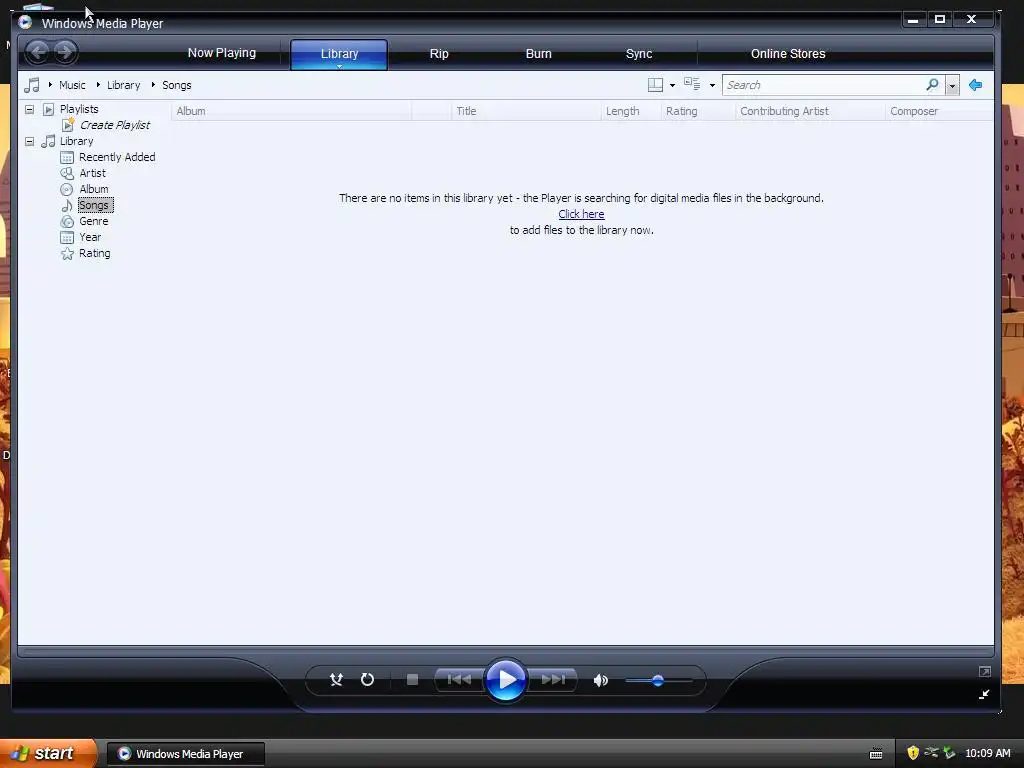Click the Artist icon in the library tree
Viewport: 1024px width, 768px height.
click(x=67, y=173)
